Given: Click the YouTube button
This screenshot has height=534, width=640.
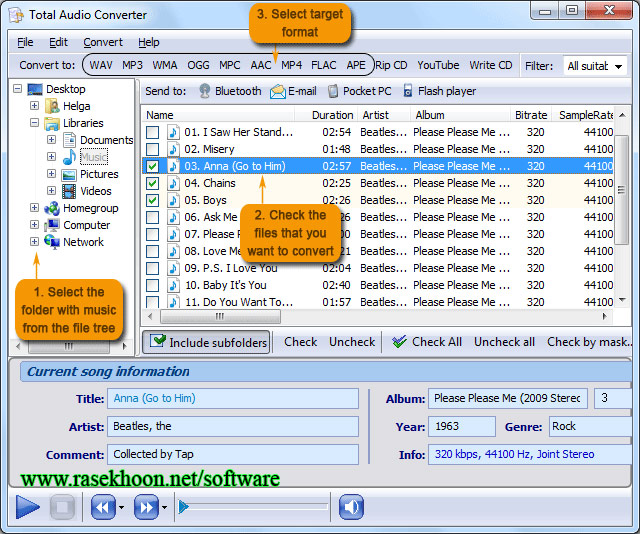Looking at the screenshot, I should point(438,65).
